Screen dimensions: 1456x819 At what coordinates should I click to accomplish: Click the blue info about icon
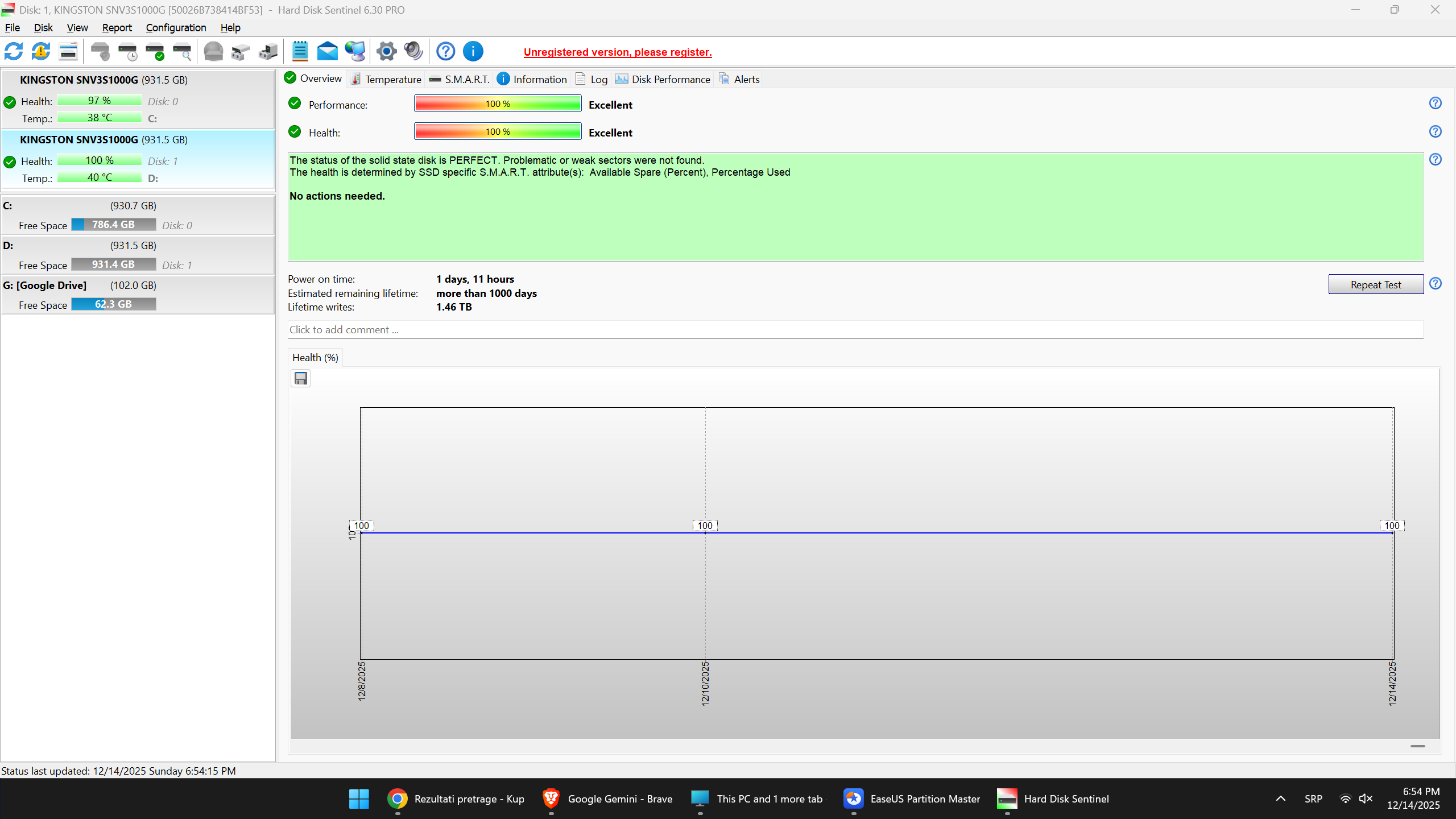tap(473, 52)
